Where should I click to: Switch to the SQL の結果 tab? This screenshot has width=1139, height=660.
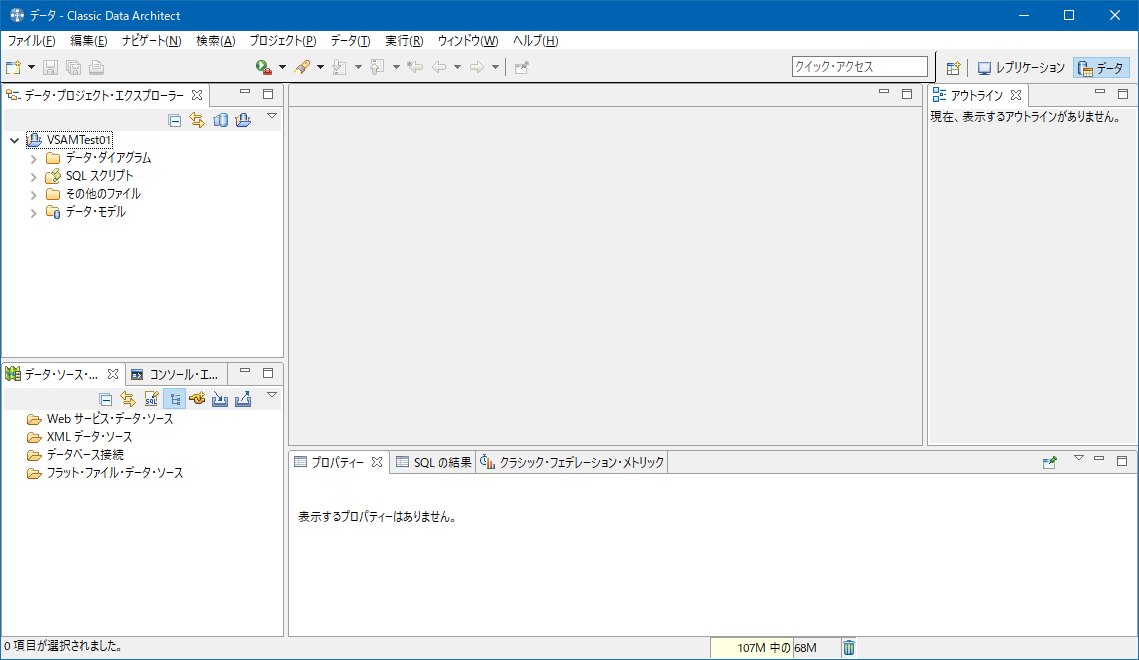(x=434, y=463)
